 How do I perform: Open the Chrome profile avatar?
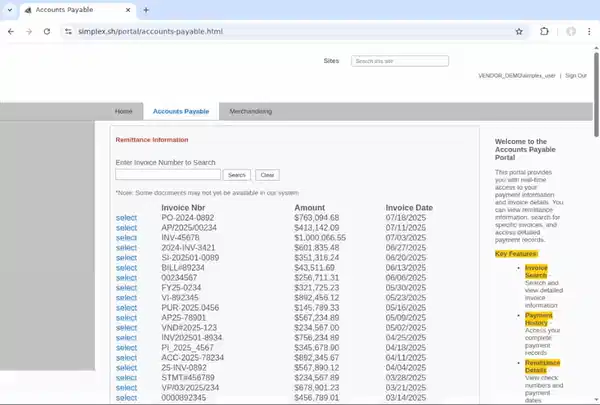(571, 31)
